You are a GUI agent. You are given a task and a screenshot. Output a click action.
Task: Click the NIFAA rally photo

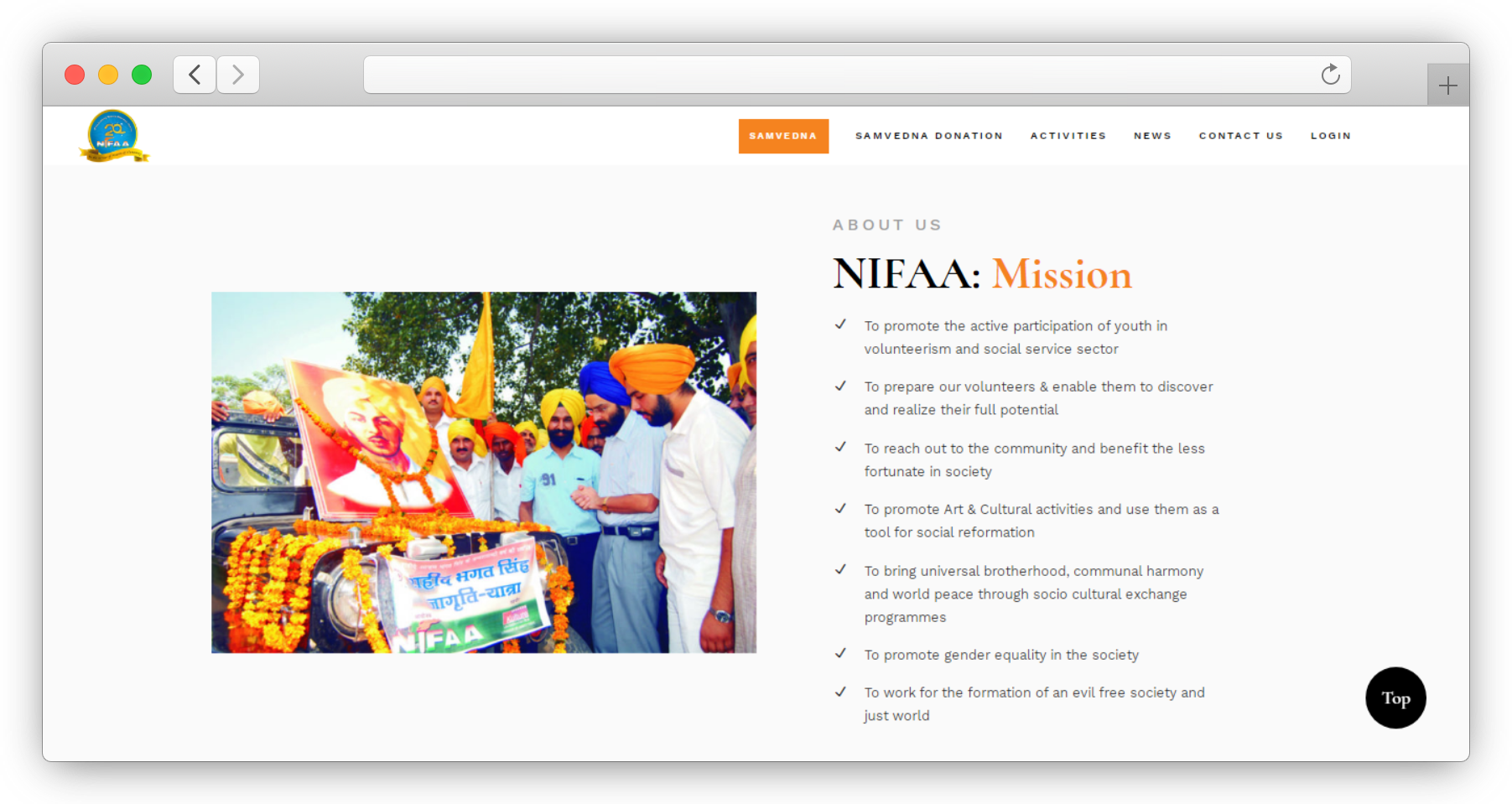tap(484, 472)
